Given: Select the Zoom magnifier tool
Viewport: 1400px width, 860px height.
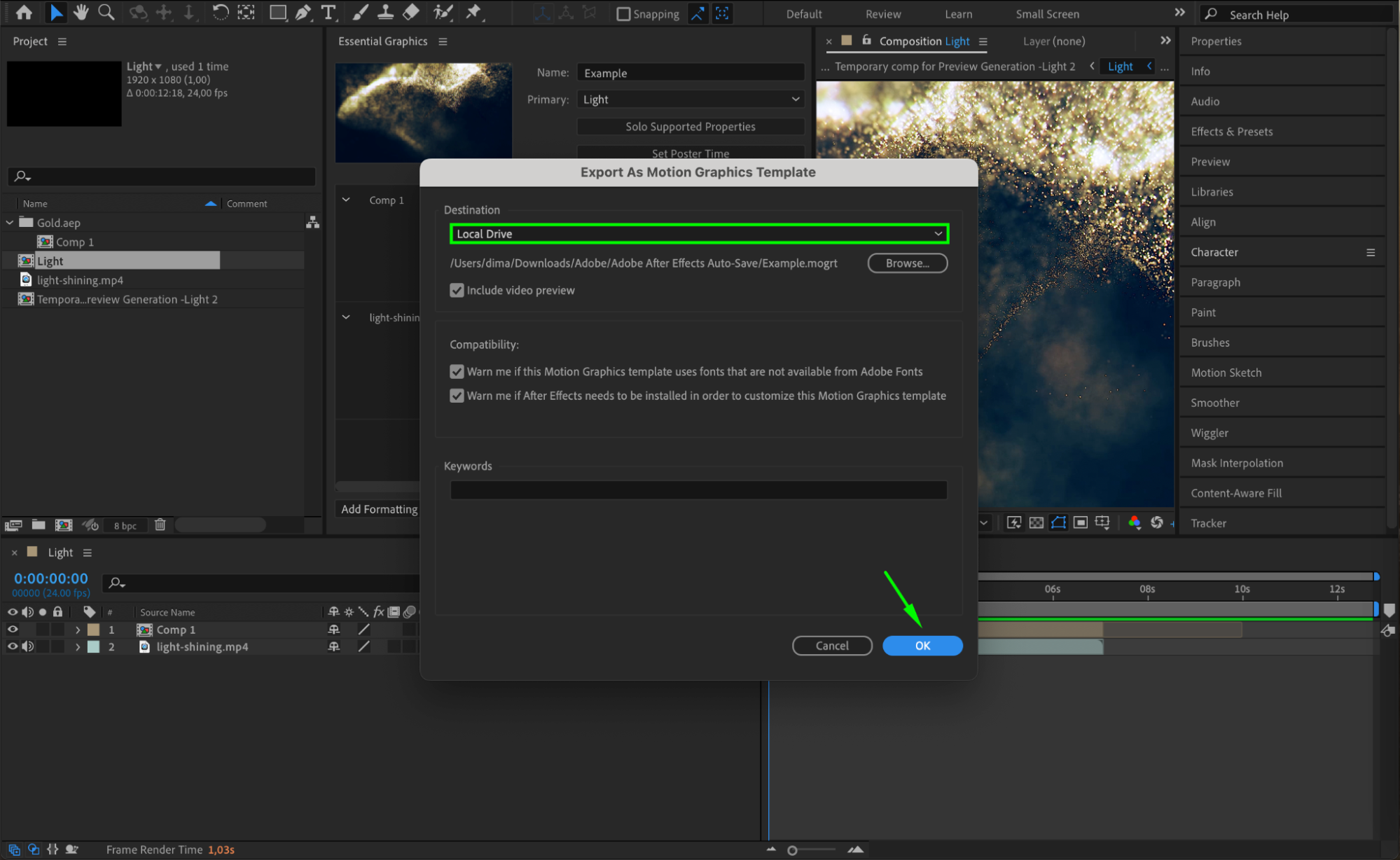Looking at the screenshot, I should tap(106, 13).
